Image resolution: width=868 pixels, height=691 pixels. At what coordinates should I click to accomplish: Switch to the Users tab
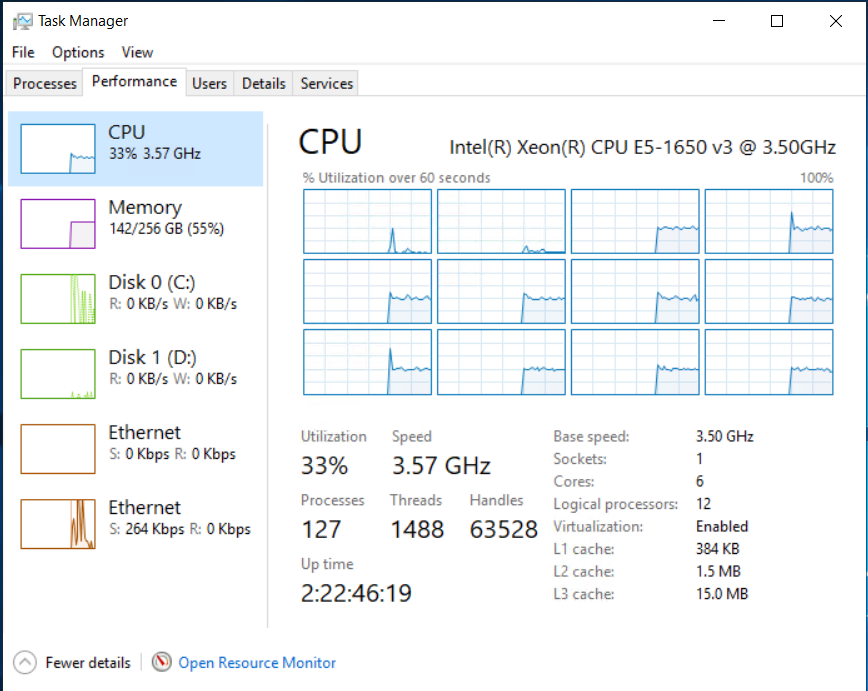tap(209, 84)
